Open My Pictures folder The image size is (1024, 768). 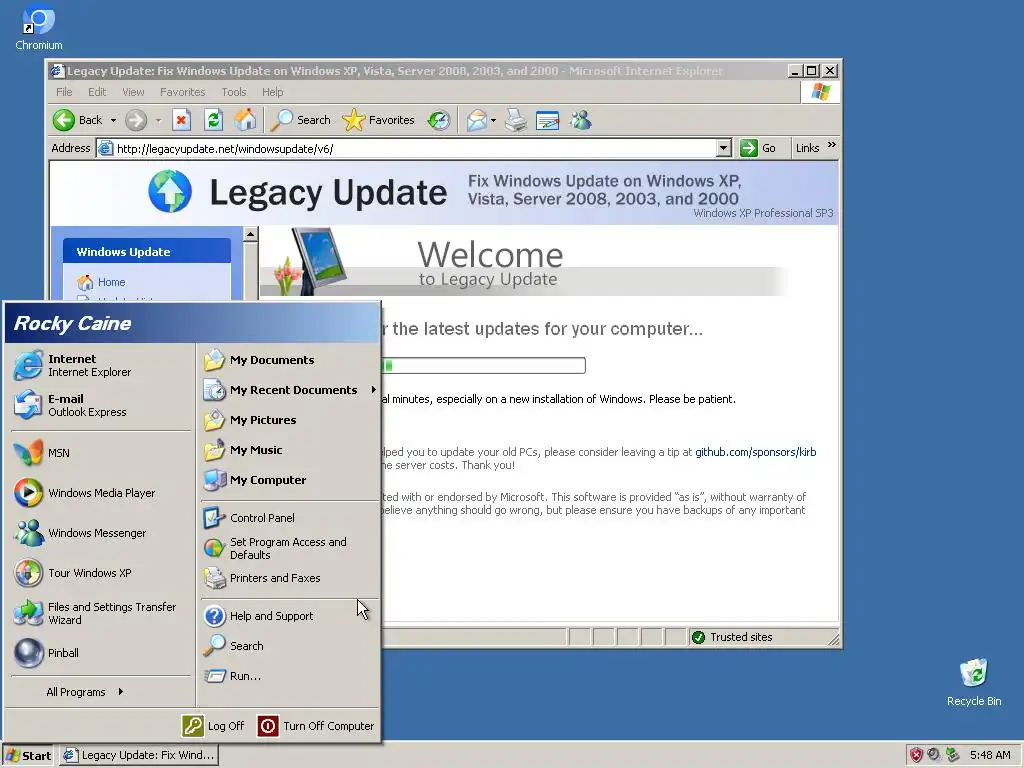pos(289,420)
